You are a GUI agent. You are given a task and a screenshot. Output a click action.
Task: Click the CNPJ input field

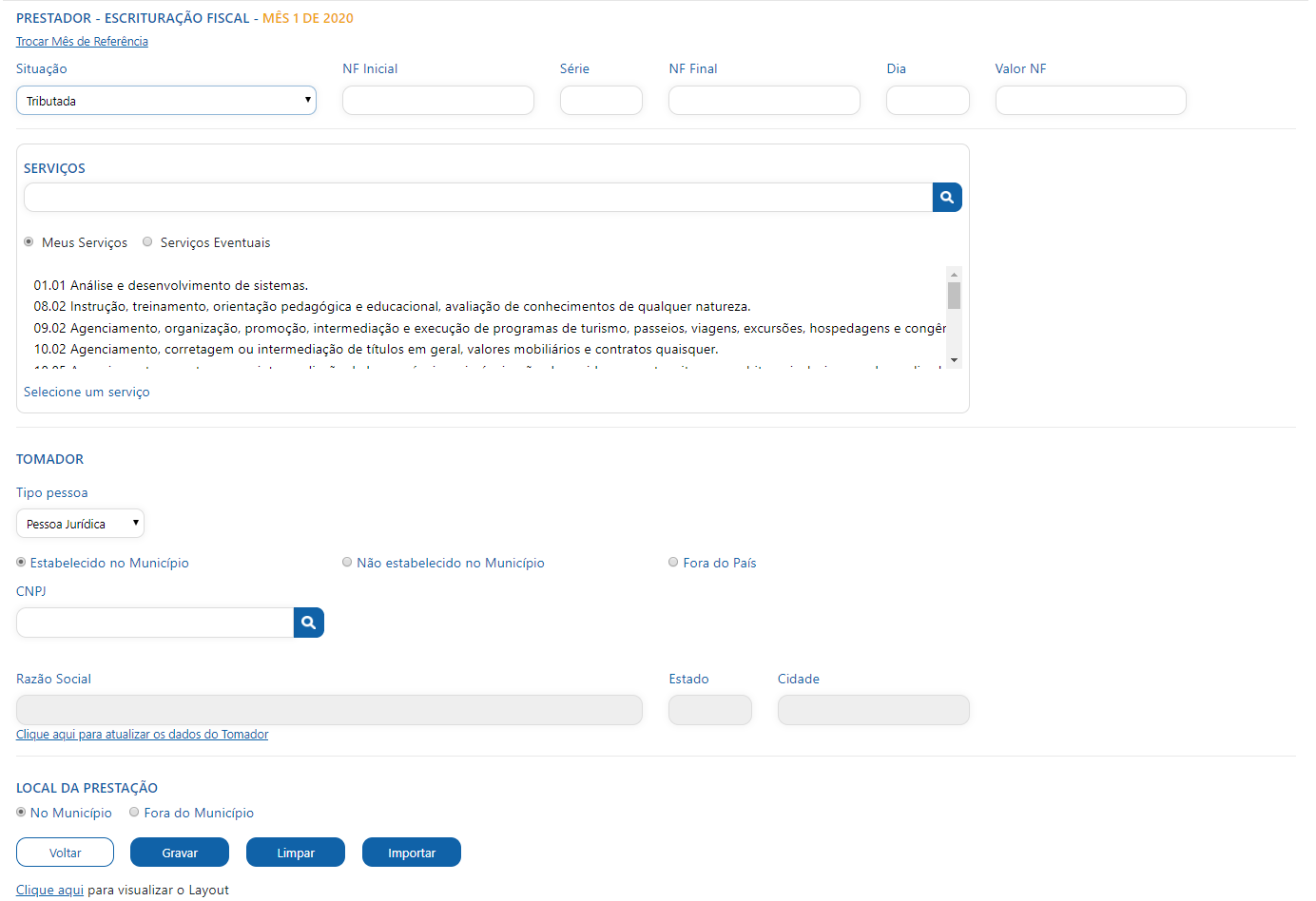click(x=155, y=623)
